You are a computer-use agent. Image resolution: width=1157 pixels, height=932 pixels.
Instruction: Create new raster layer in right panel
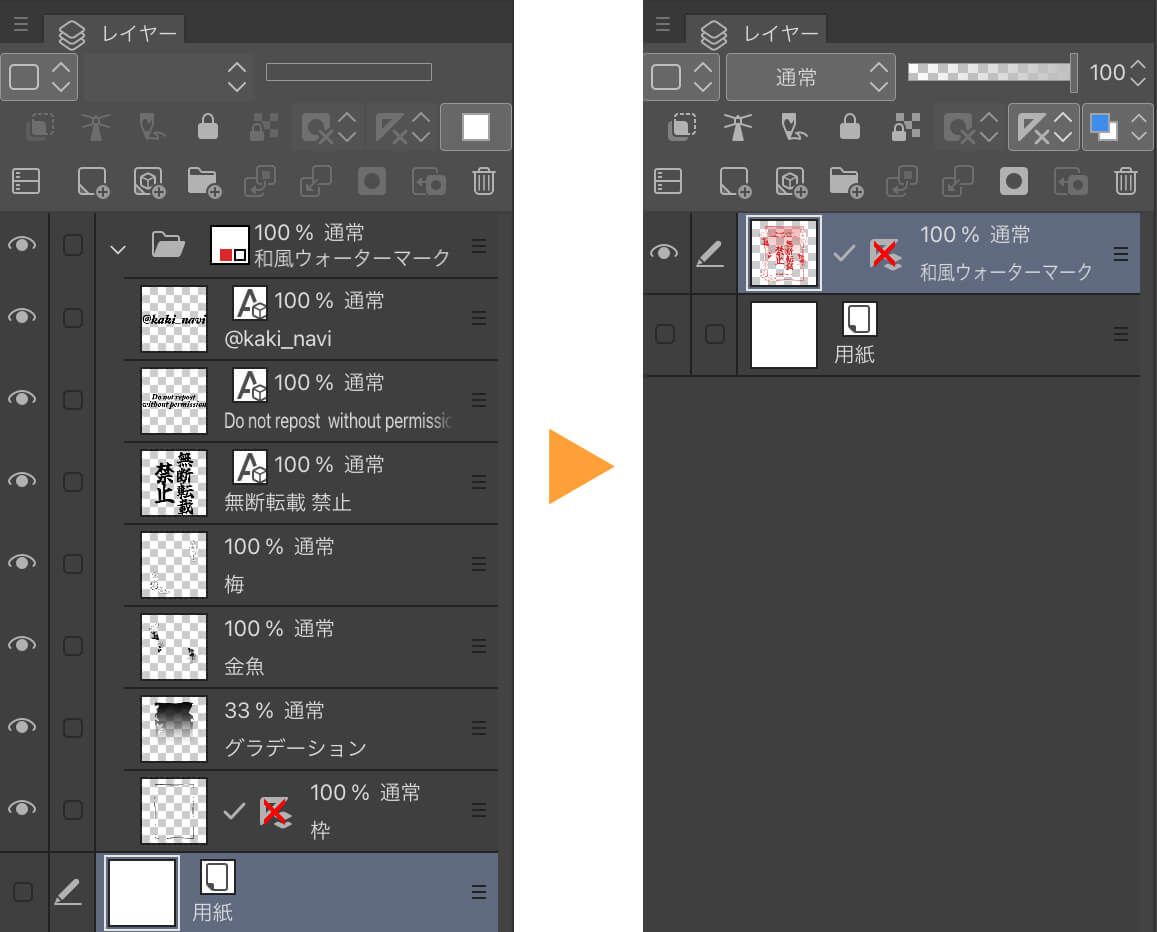pyautogui.click(x=734, y=181)
